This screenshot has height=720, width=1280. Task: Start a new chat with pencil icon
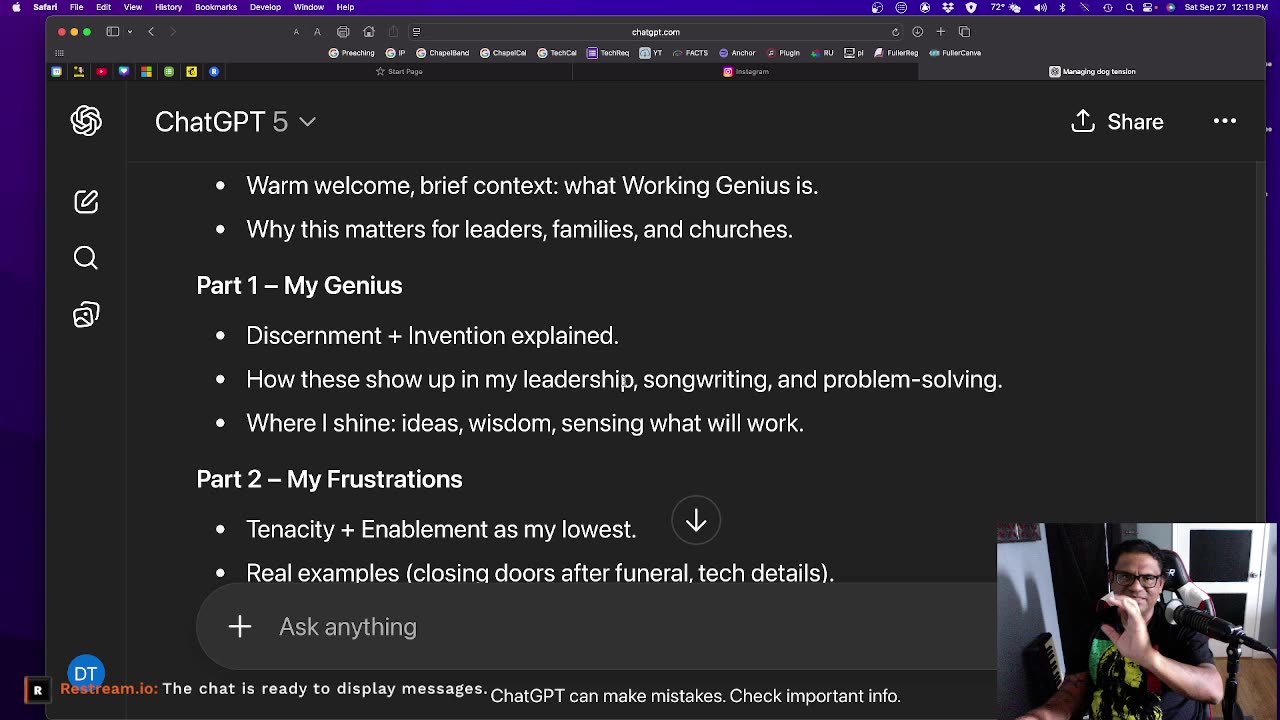pyautogui.click(x=86, y=201)
